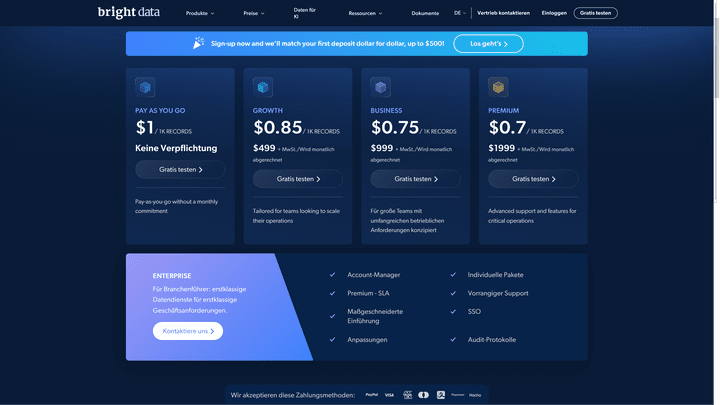Viewport: 720px width, 405px height.
Task: Click the checkmark beside Vorrangiger Support
Action: pyautogui.click(x=453, y=293)
